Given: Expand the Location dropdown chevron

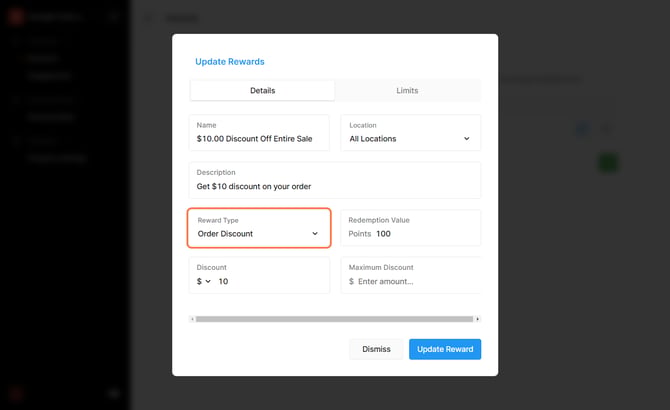Looking at the screenshot, I should (x=467, y=139).
